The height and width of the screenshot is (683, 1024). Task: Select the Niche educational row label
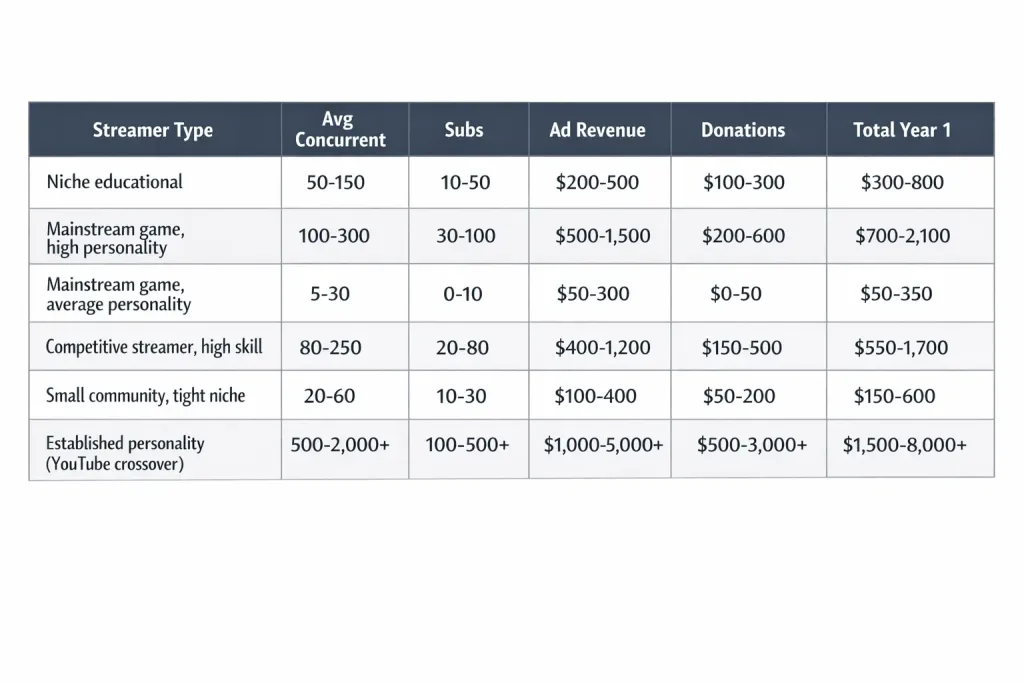coord(115,182)
